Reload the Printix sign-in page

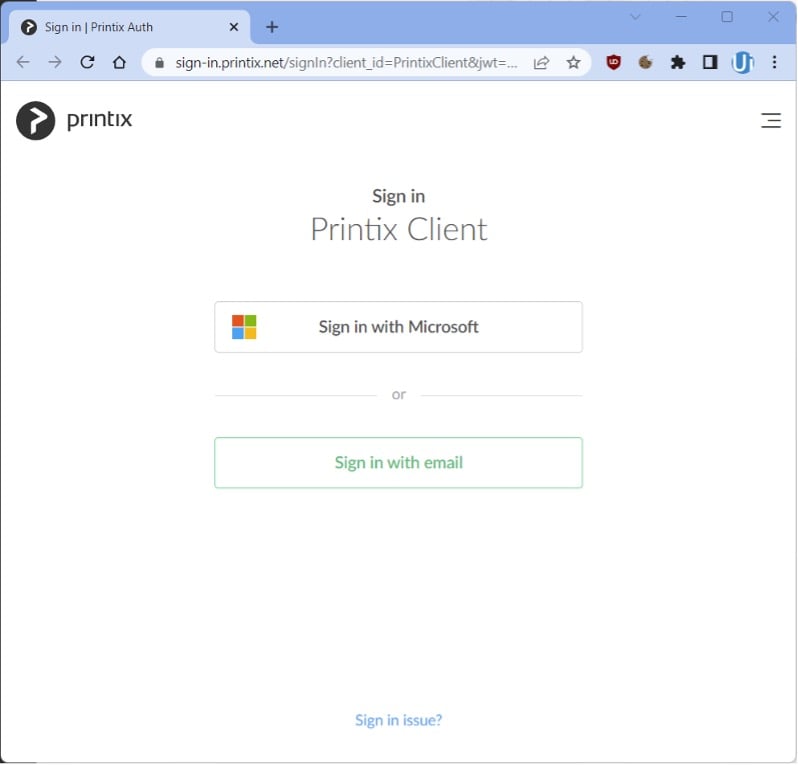(x=88, y=63)
